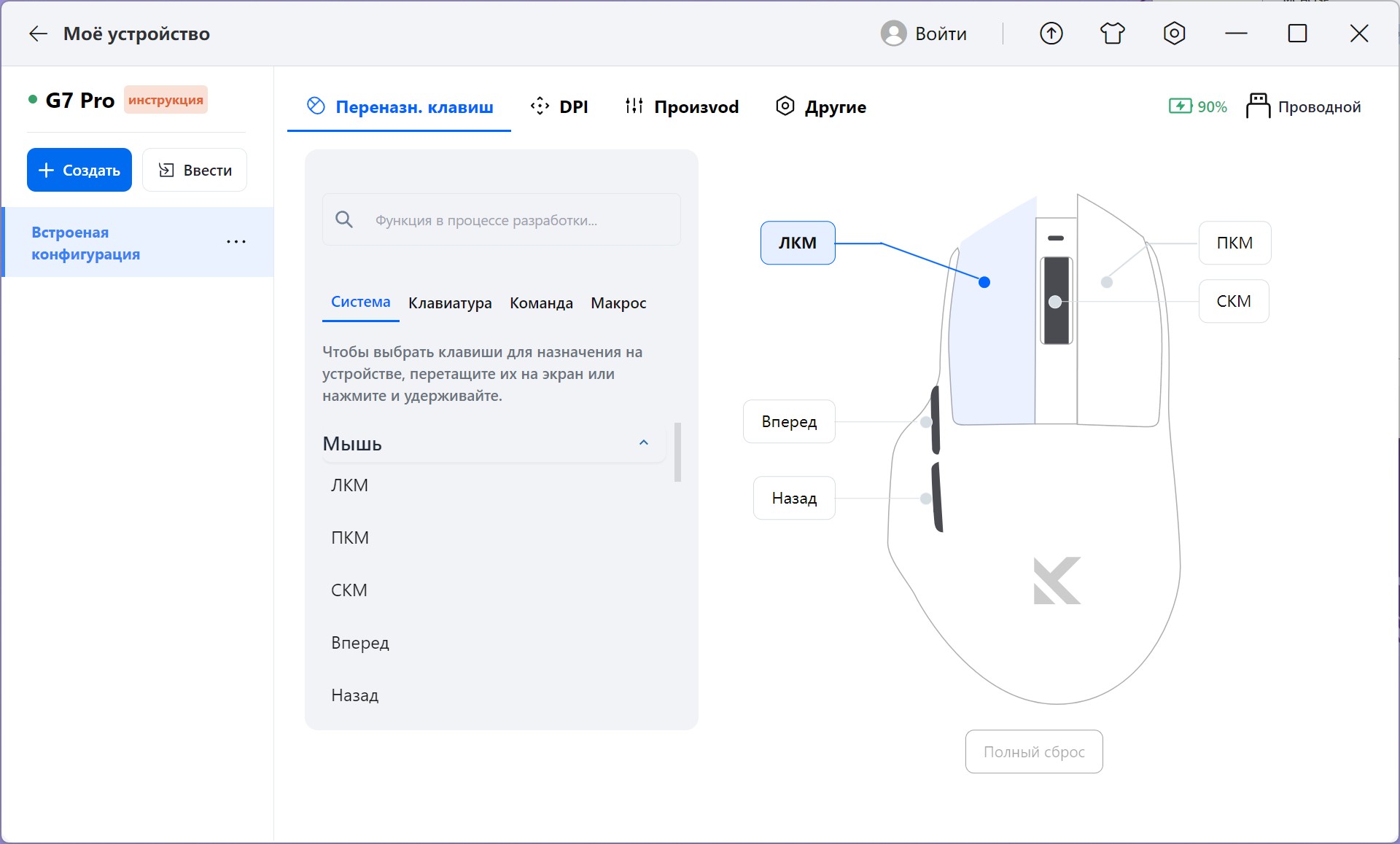Image resolution: width=1400 pixels, height=844 pixels.
Task: Select the ЛКМ label button on diagram
Action: click(798, 243)
